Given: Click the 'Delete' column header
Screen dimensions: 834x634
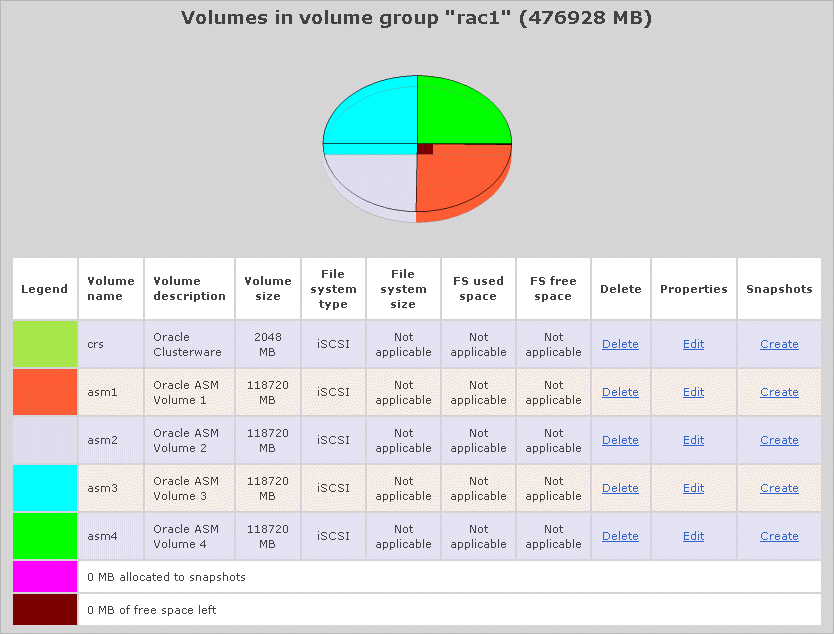Looking at the screenshot, I should (621, 289).
